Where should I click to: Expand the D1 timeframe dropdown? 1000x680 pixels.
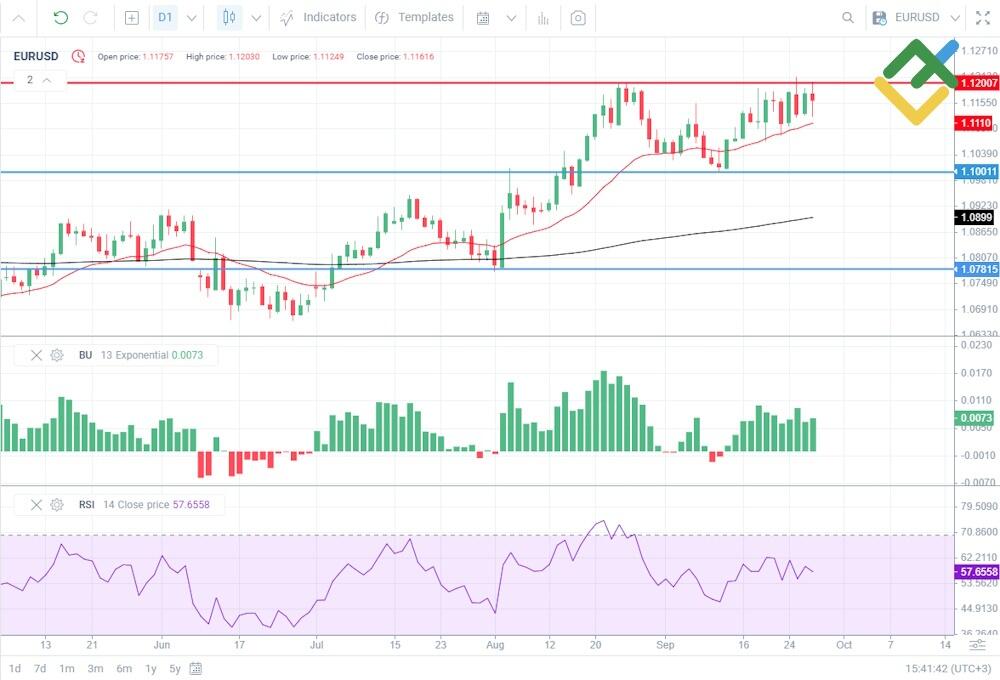pyautogui.click(x=192, y=17)
